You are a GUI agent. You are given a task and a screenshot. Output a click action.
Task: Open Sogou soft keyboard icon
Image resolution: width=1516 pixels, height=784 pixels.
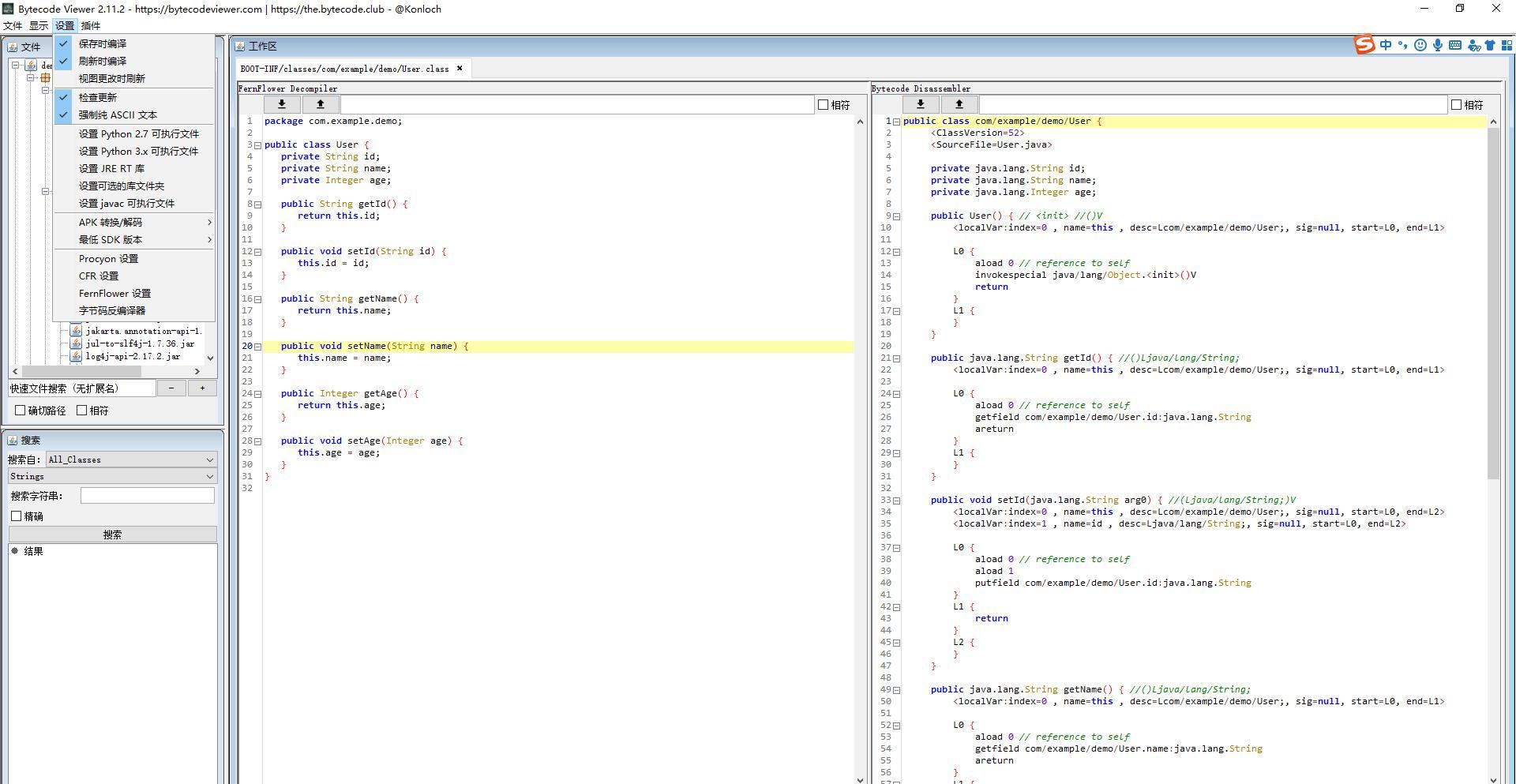click(1455, 45)
